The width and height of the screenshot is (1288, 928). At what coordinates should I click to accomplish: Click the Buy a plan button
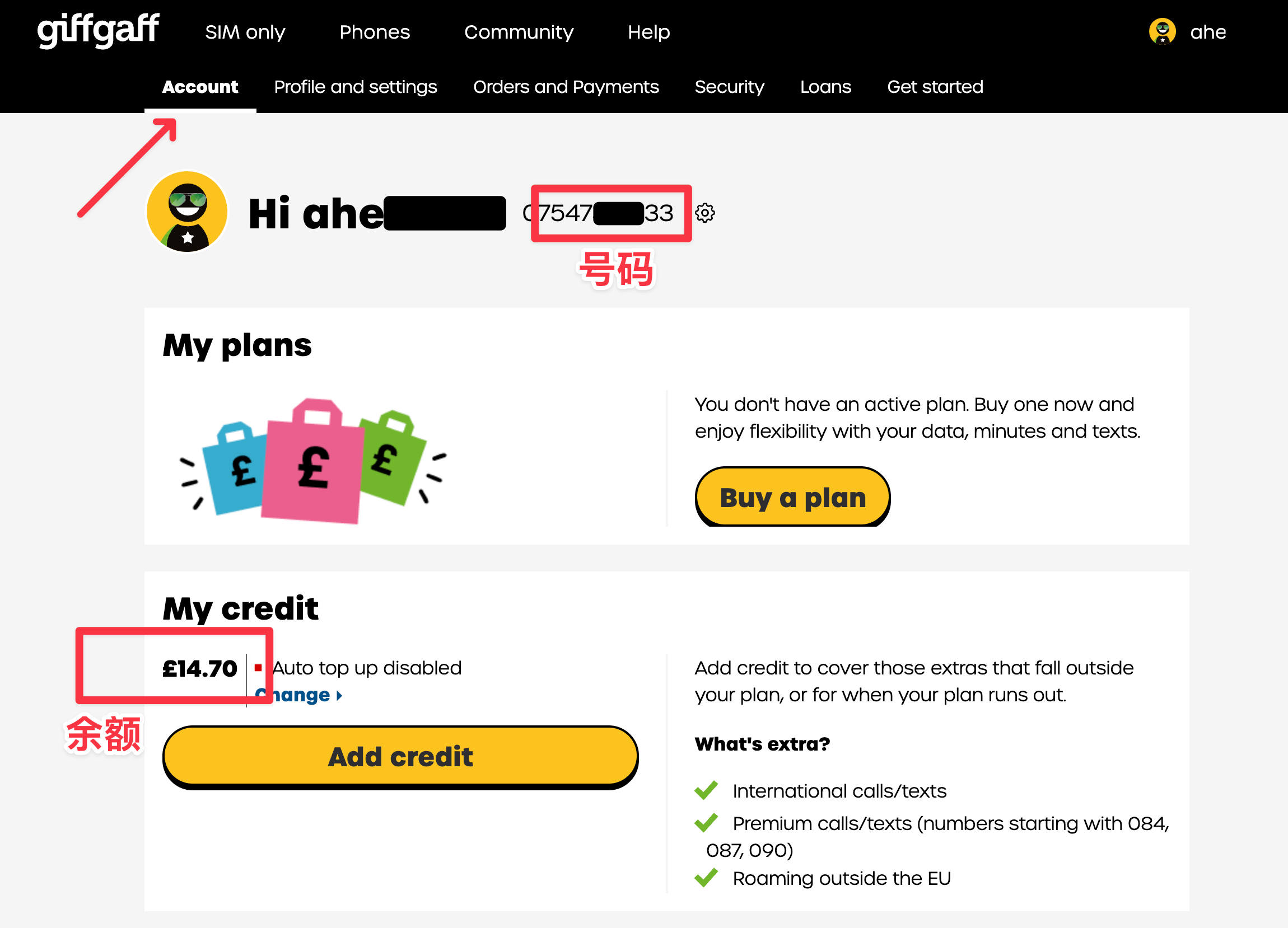point(792,498)
